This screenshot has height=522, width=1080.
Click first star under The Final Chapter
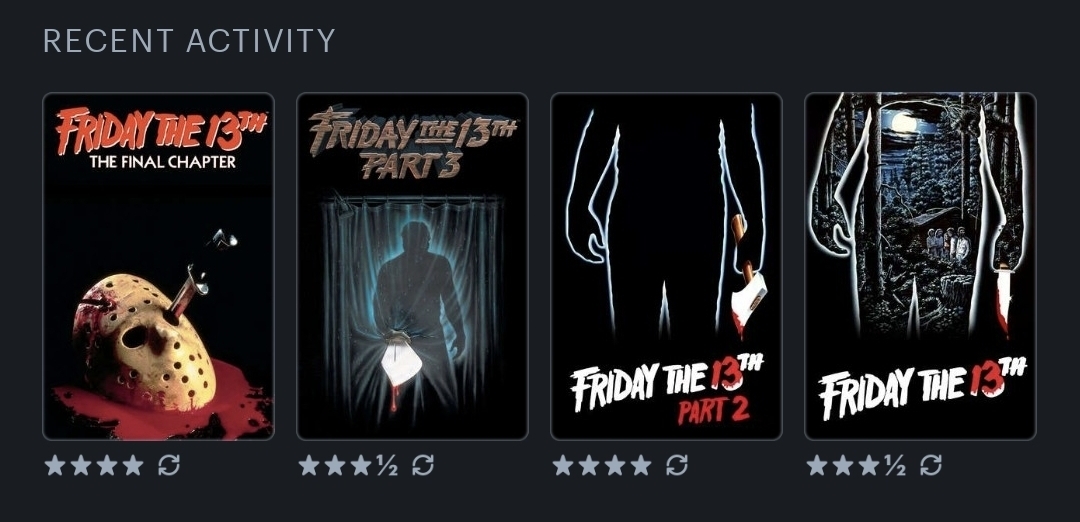(x=55, y=466)
